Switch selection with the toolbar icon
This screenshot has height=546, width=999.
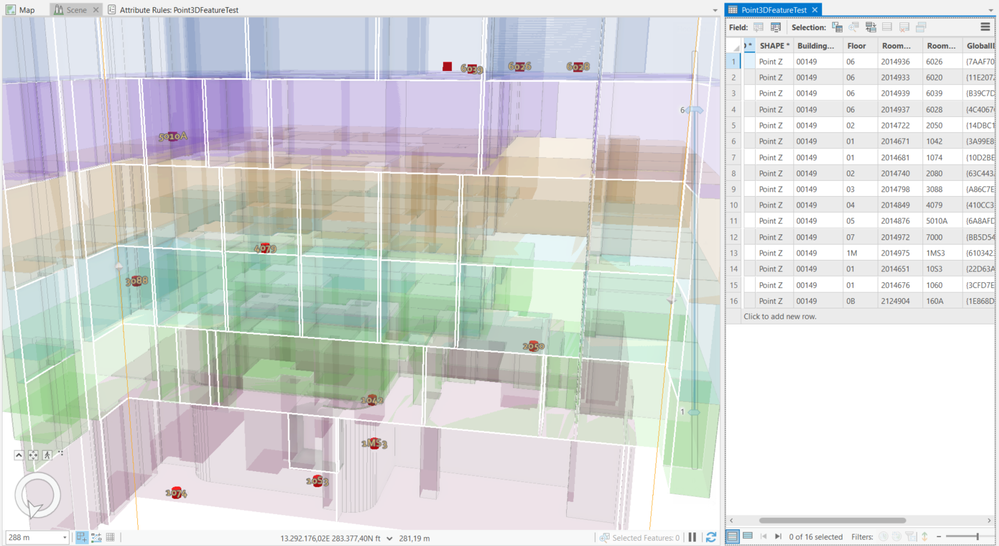[870, 27]
